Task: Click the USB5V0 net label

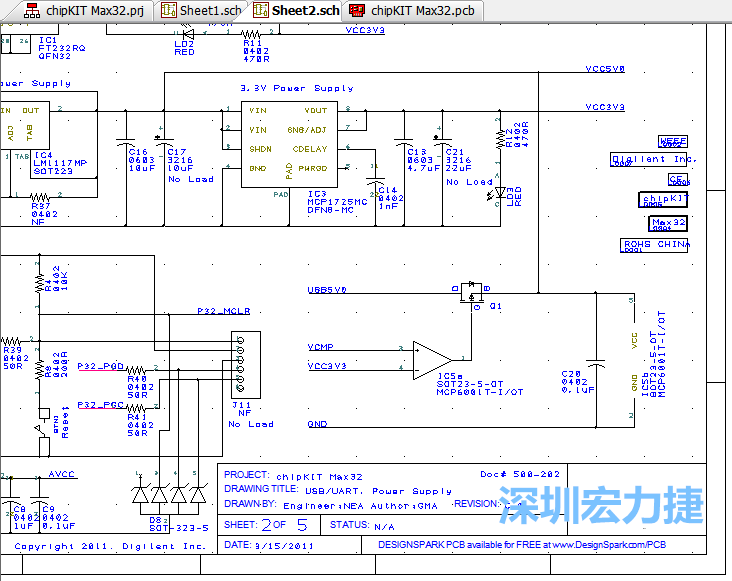Action: pyautogui.click(x=327, y=290)
